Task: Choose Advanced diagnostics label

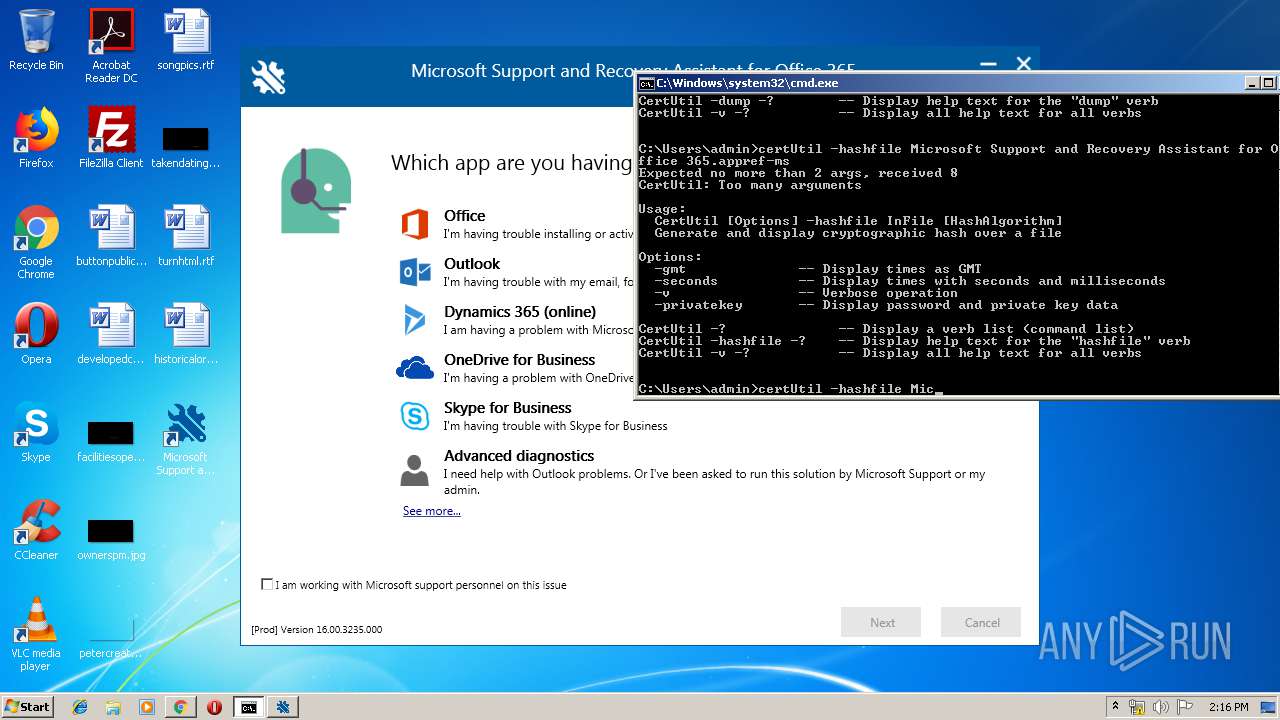Action: pos(519,456)
